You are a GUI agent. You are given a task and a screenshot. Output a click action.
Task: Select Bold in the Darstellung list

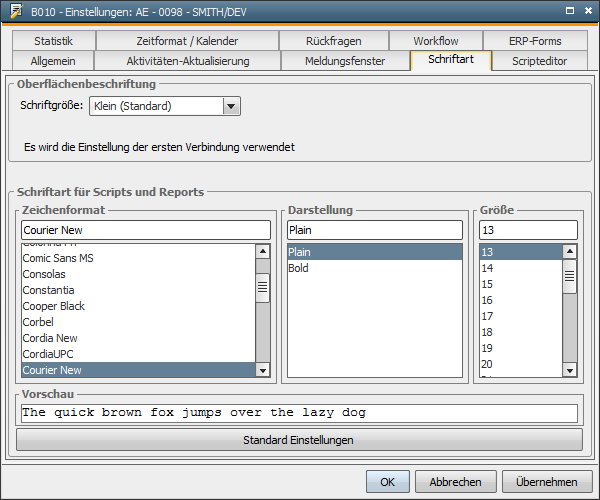coord(298,269)
